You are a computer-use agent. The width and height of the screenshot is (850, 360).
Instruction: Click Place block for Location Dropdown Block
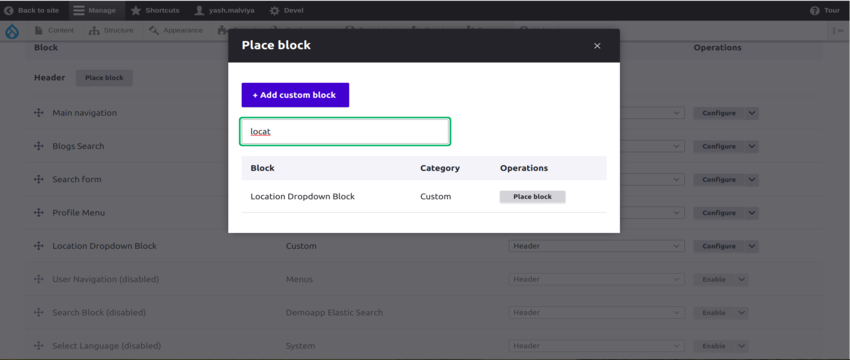tap(532, 197)
